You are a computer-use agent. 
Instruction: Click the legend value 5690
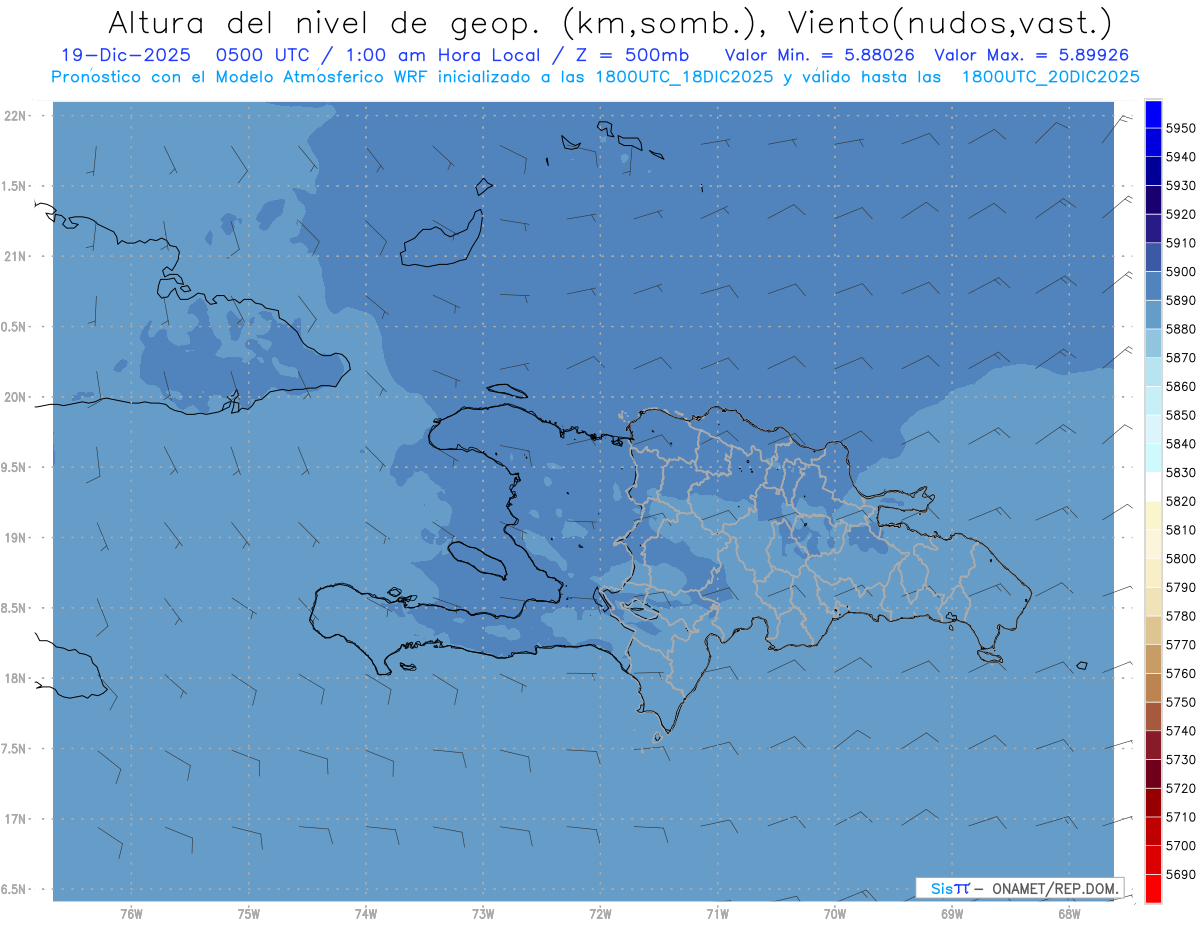(1181, 874)
